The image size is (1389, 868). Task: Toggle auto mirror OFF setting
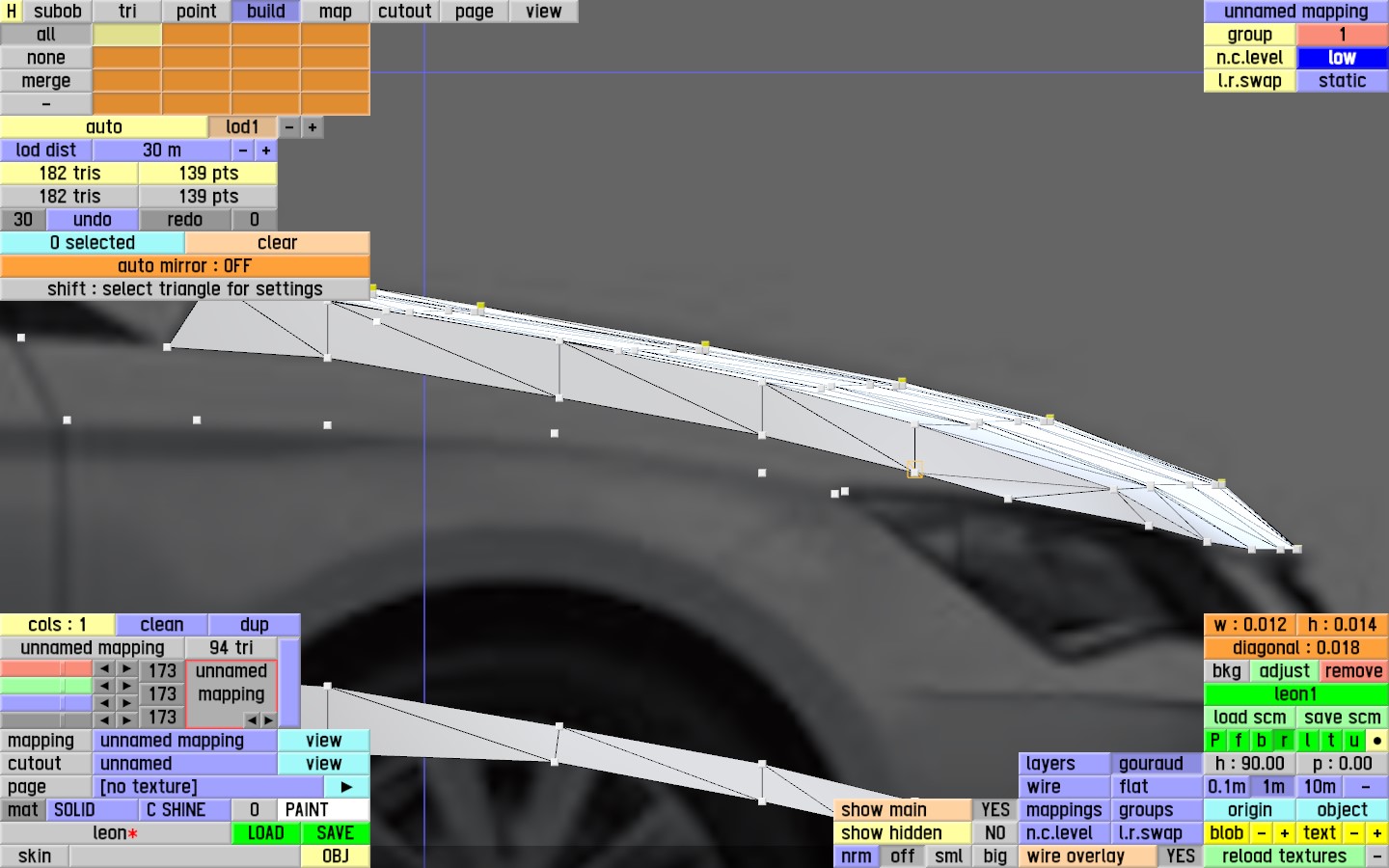185,266
